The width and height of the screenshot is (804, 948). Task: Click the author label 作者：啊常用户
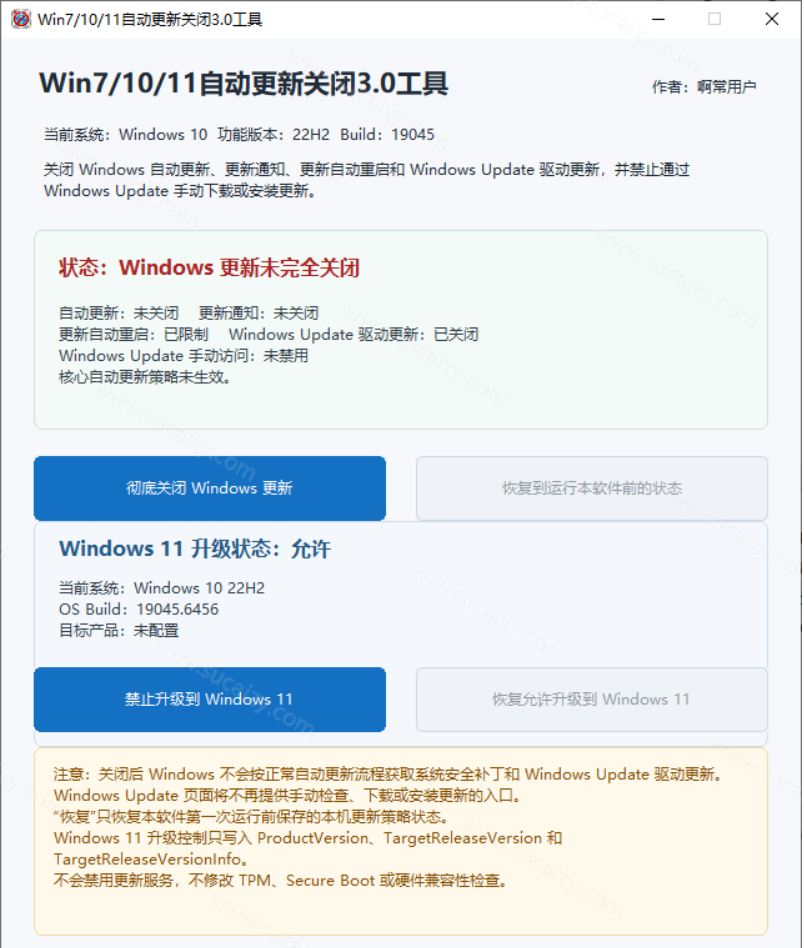click(x=704, y=87)
